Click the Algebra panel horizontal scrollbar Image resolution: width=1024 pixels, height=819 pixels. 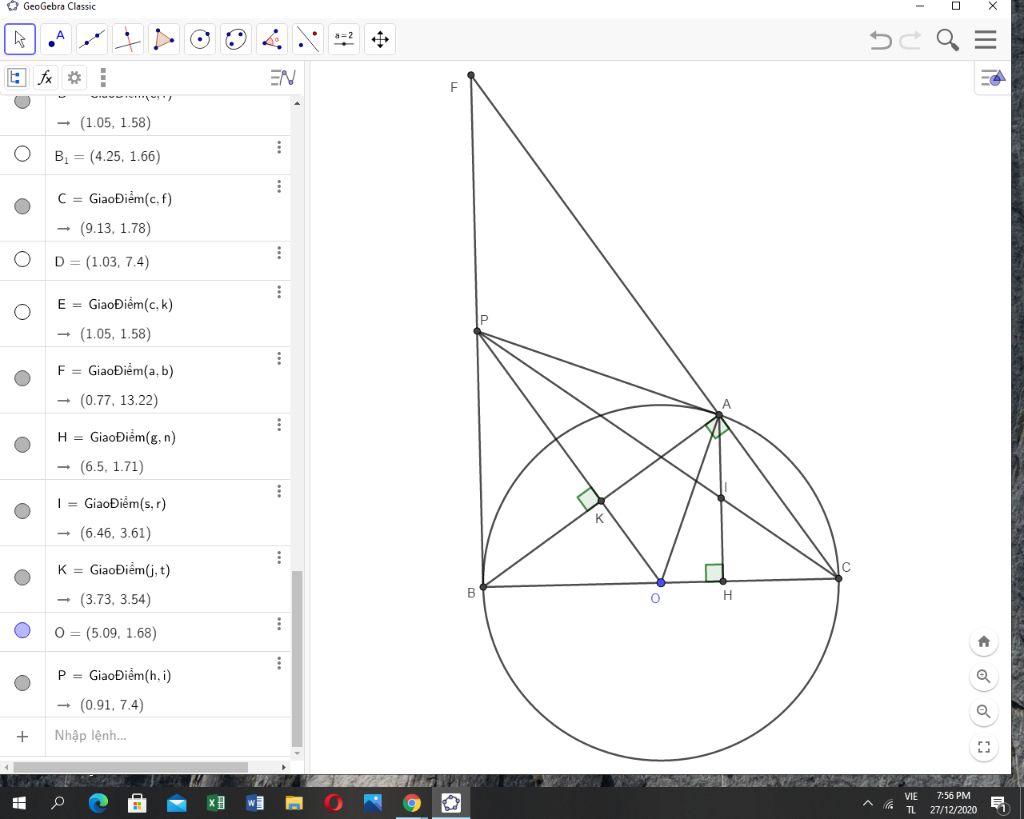131,767
